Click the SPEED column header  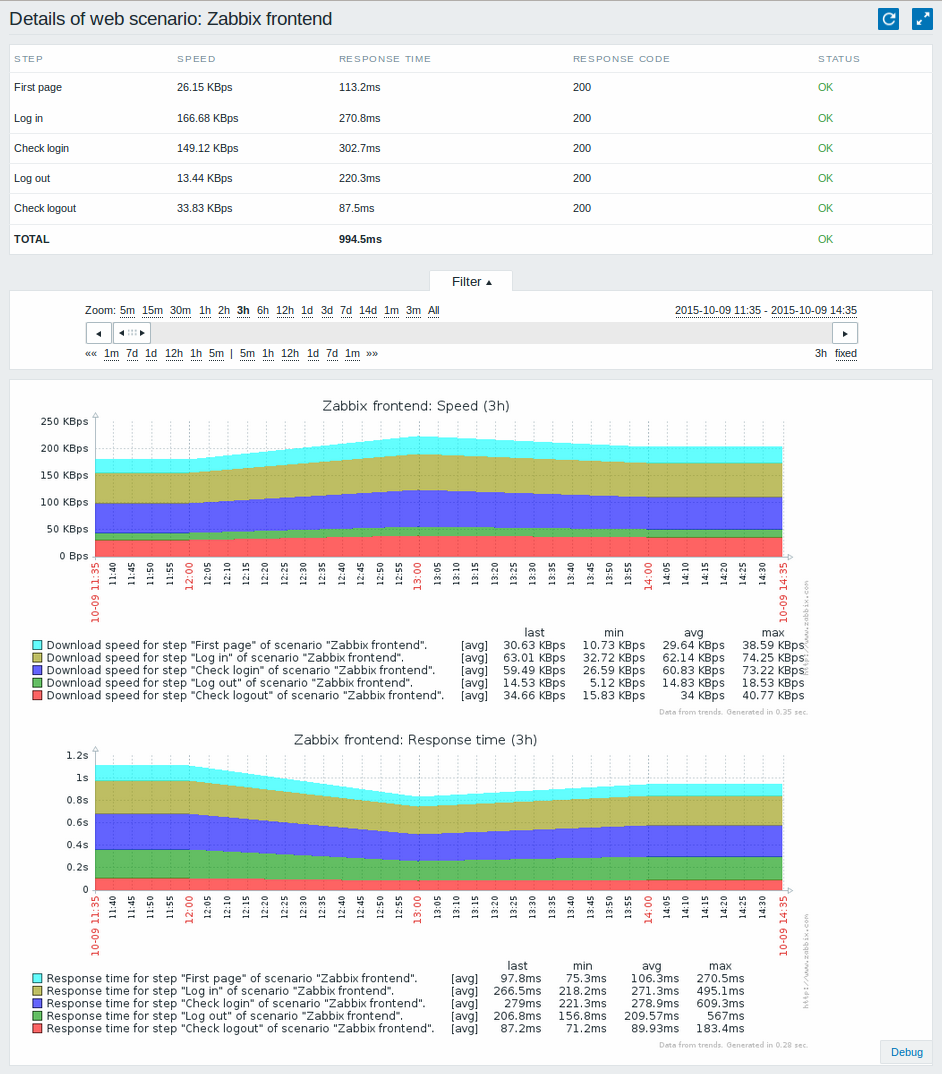[197, 59]
